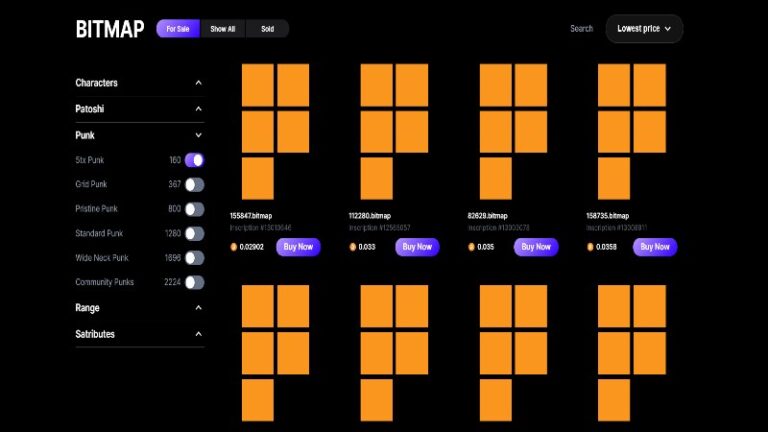768x432 pixels.
Task: Enable the Community Punks toggle
Action: click(195, 282)
